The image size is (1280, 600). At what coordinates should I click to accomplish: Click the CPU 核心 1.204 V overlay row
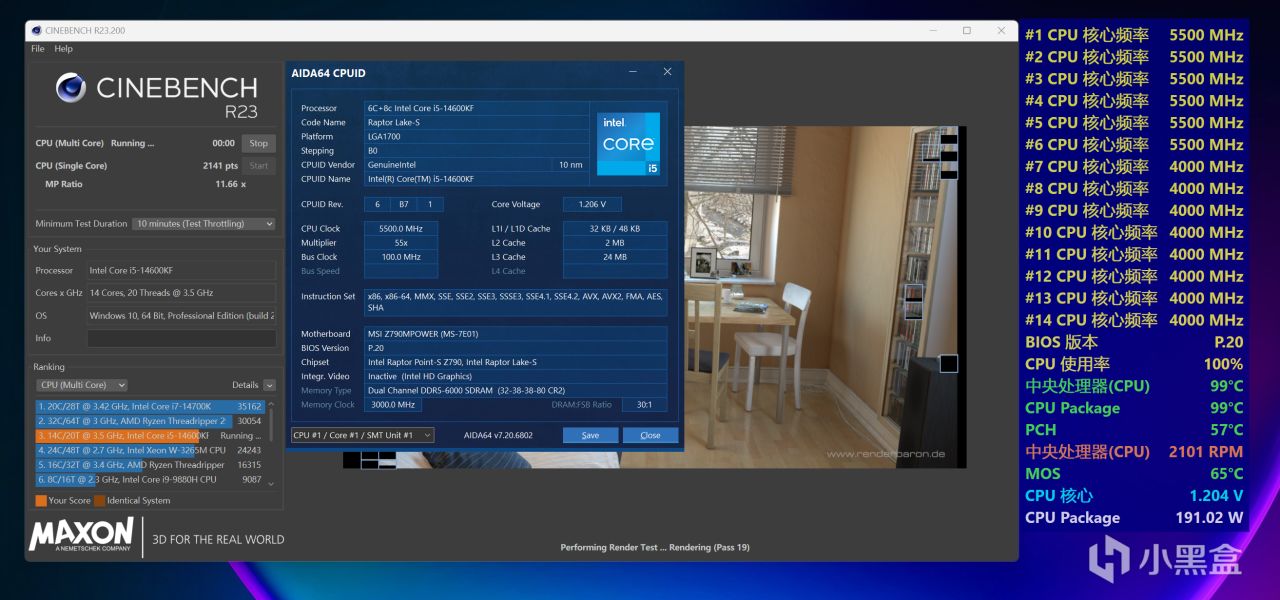(x=1134, y=496)
